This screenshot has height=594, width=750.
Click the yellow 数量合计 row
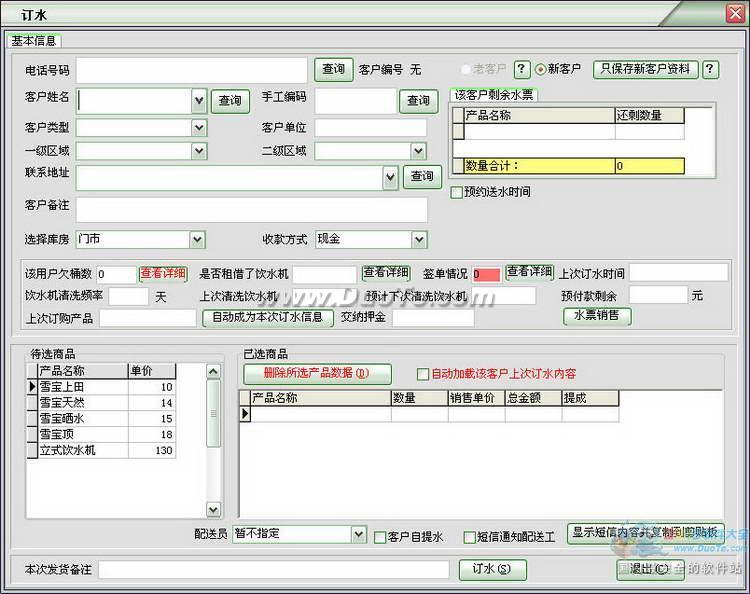[569, 166]
